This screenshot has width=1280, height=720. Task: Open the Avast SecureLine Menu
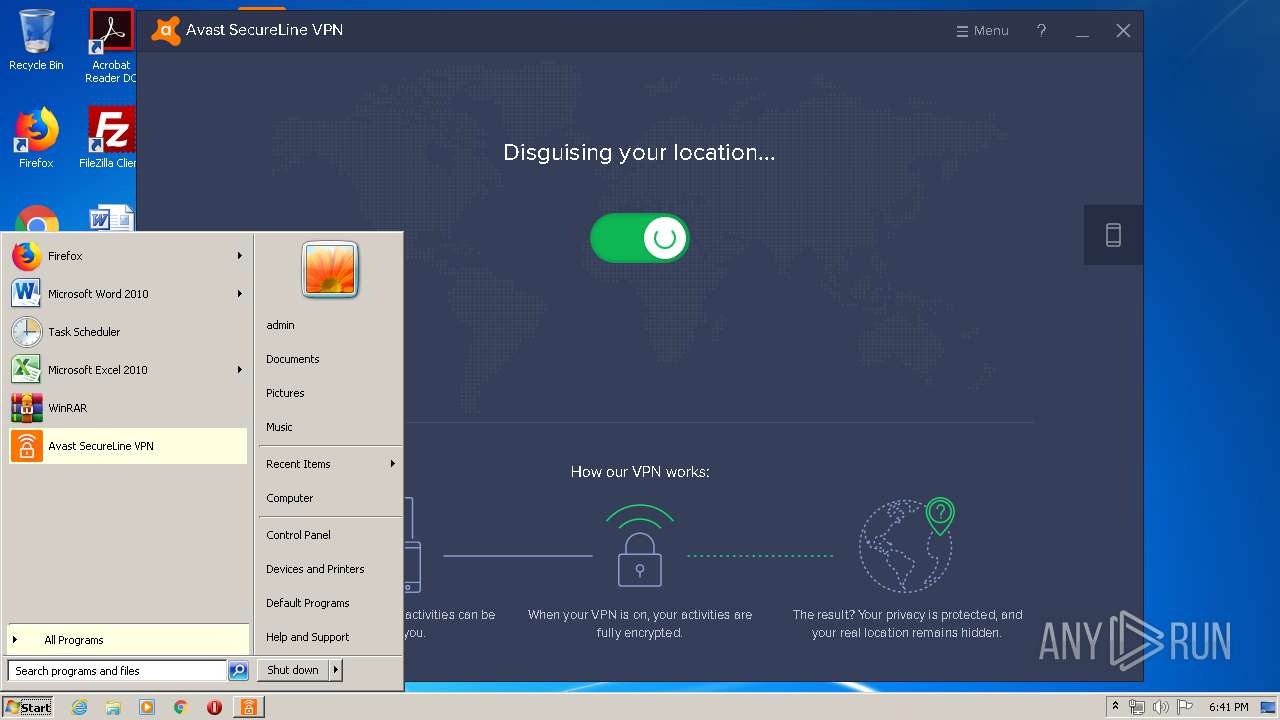pyautogui.click(x=982, y=31)
